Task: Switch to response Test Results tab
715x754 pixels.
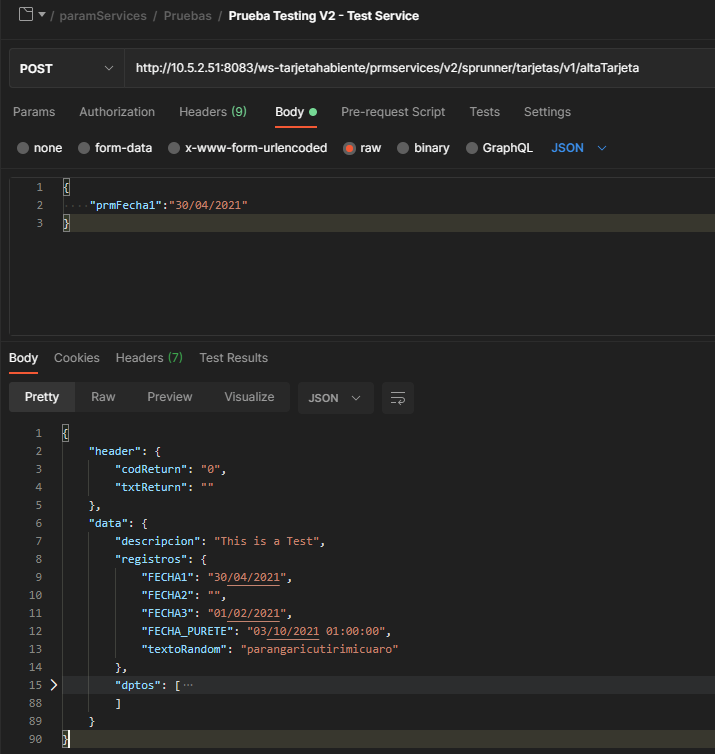Action: tap(233, 358)
